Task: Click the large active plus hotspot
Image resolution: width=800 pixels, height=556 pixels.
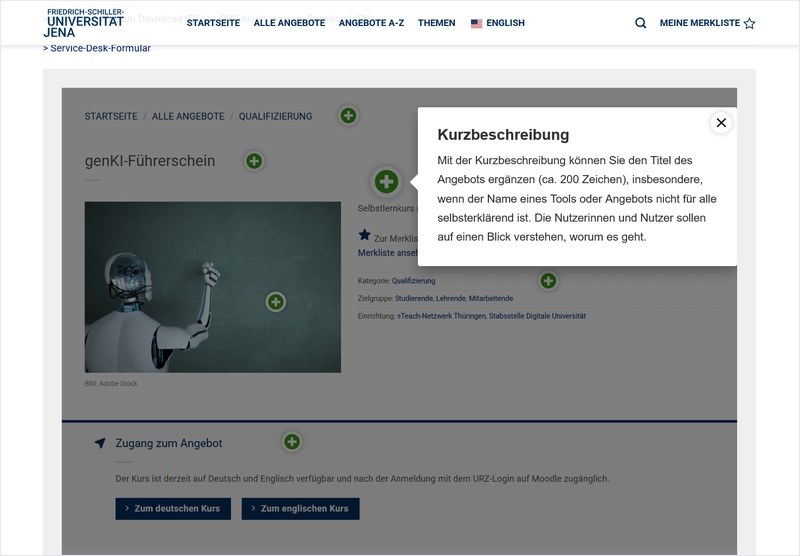Action: pyautogui.click(x=386, y=181)
